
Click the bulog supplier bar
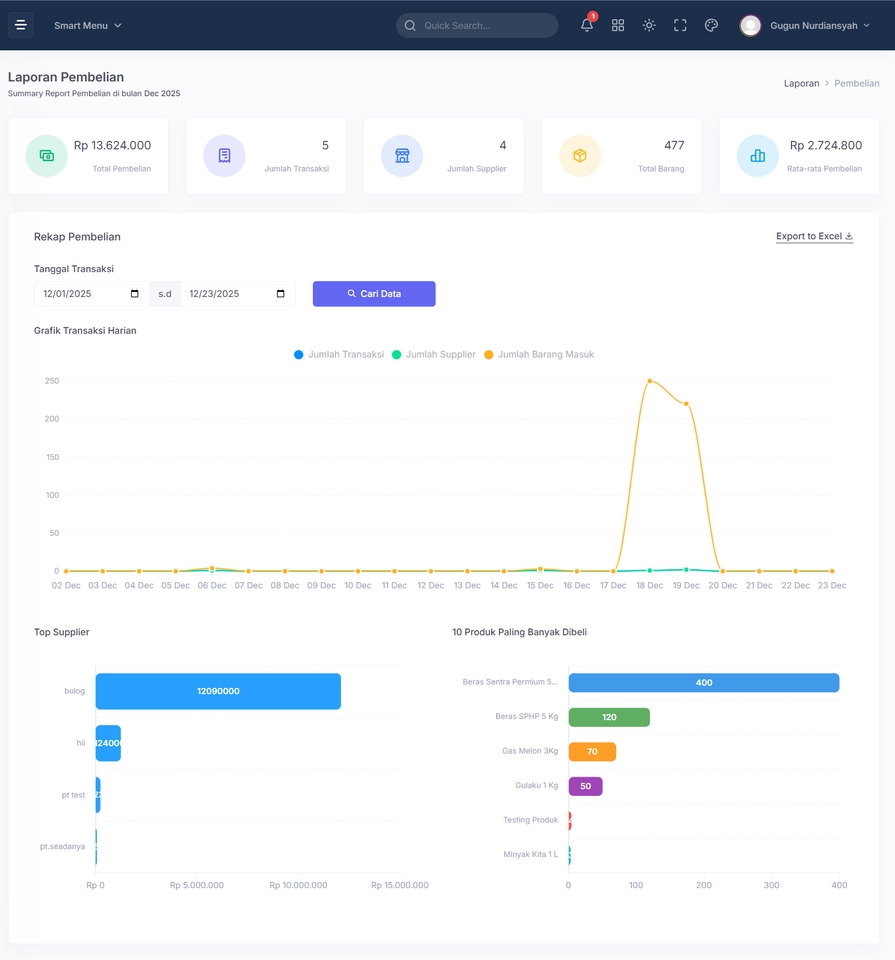point(218,691)
